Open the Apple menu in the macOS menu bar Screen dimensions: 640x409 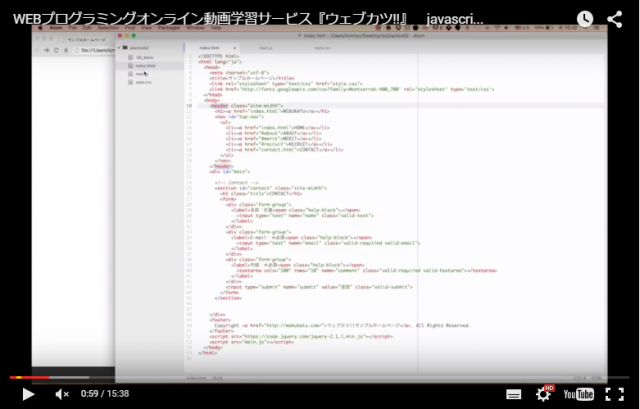click(x=40, y=28)
